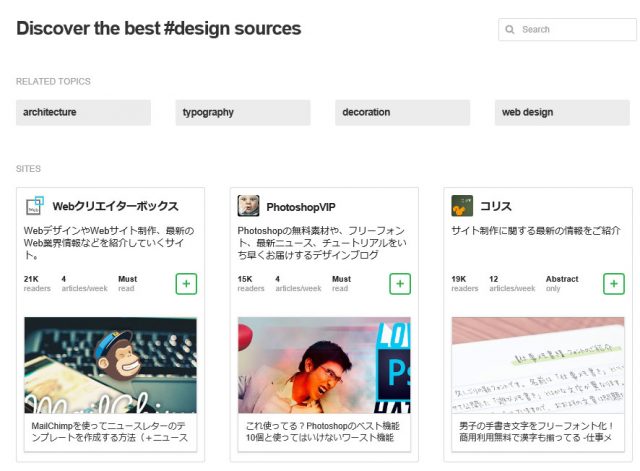This screenshot has width=640, height=471.
Task: Open the Webクリエイターボックス site title link
Action: pyautogui.click(x=115, y=207)
